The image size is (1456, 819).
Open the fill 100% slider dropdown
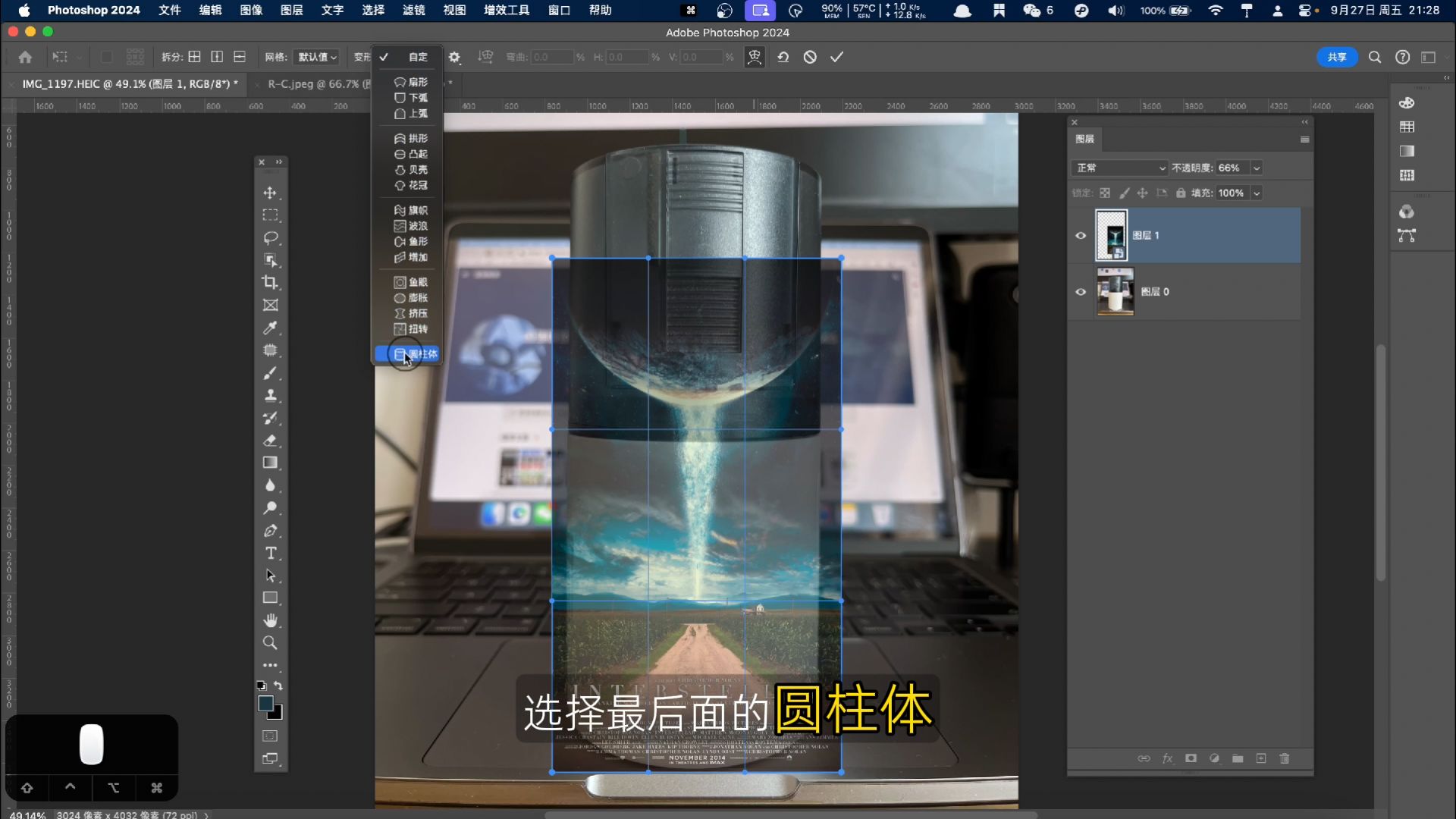pyautogui.click(x=1257, y=193)
